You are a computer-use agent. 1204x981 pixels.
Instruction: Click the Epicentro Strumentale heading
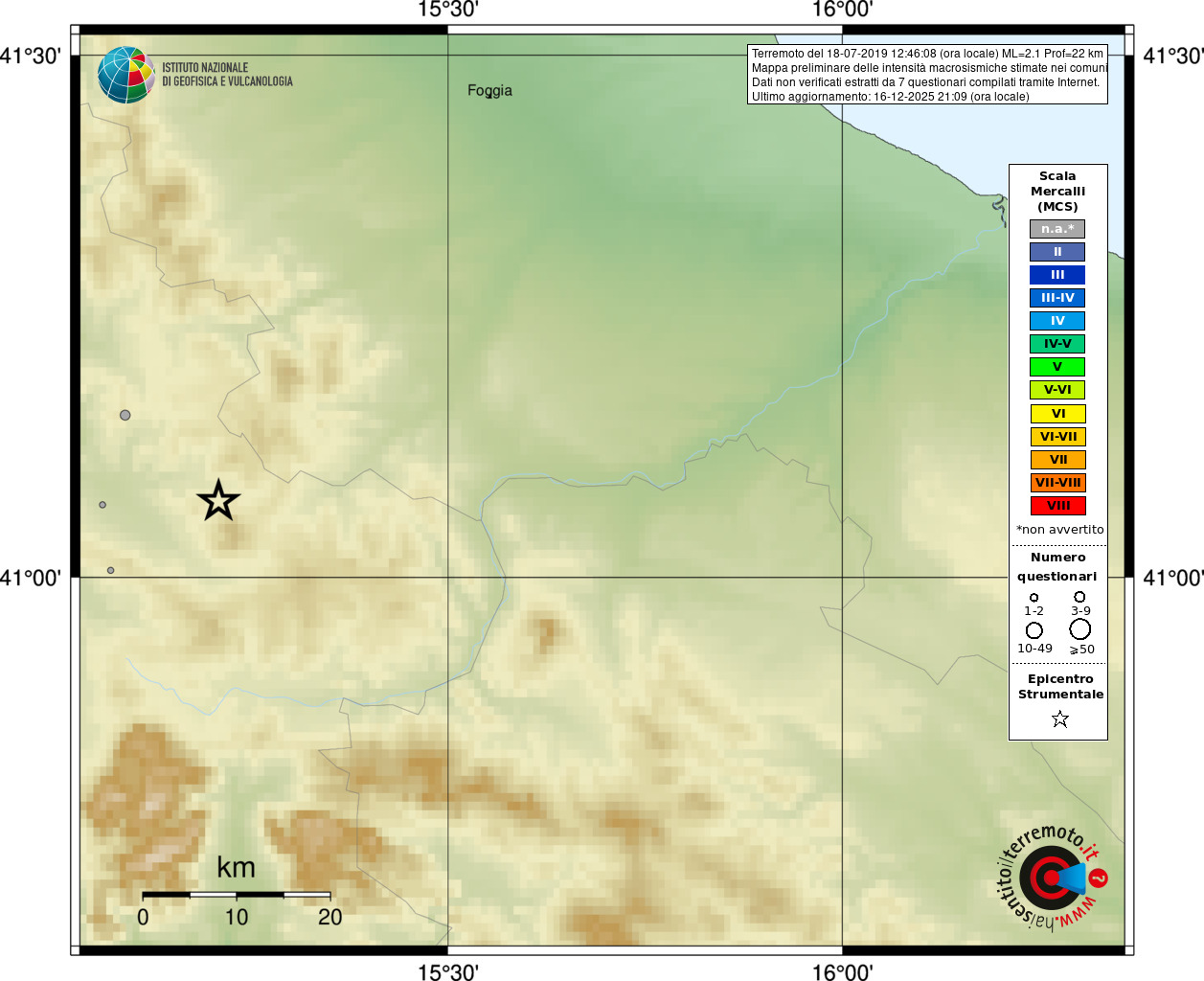point(1060,687)
